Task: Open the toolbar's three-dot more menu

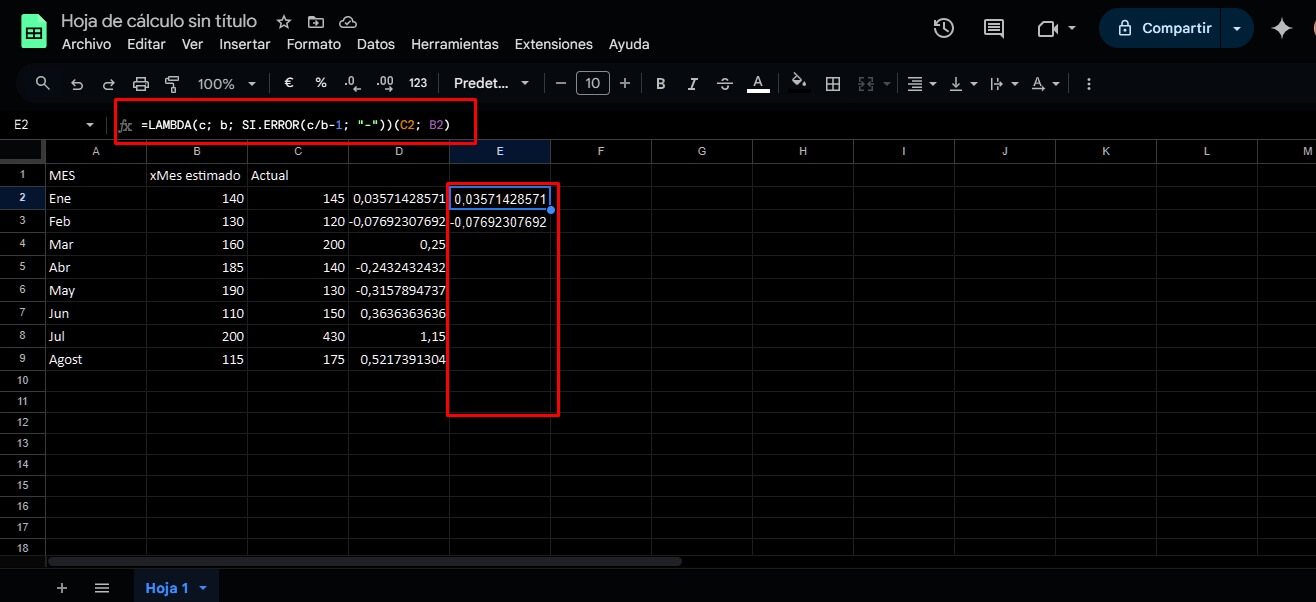Action: pos(1089,84)
